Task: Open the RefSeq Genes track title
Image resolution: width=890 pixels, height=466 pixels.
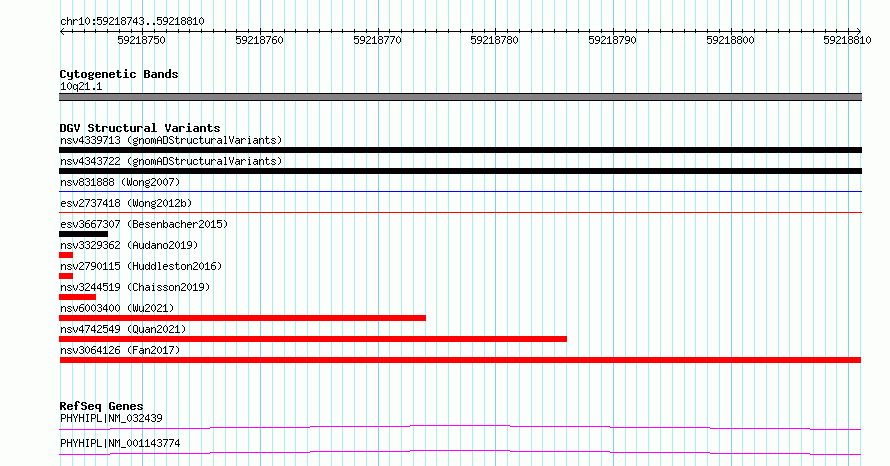Action: 101,406
